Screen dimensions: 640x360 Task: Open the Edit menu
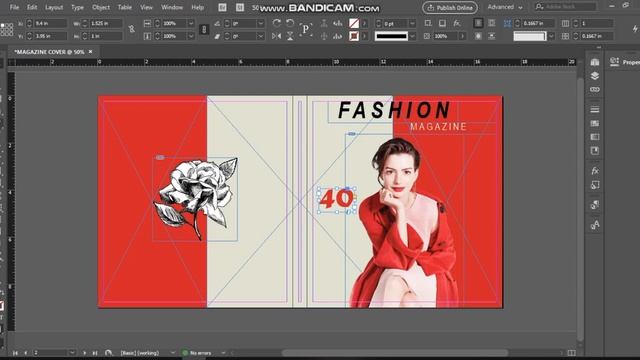32,7
